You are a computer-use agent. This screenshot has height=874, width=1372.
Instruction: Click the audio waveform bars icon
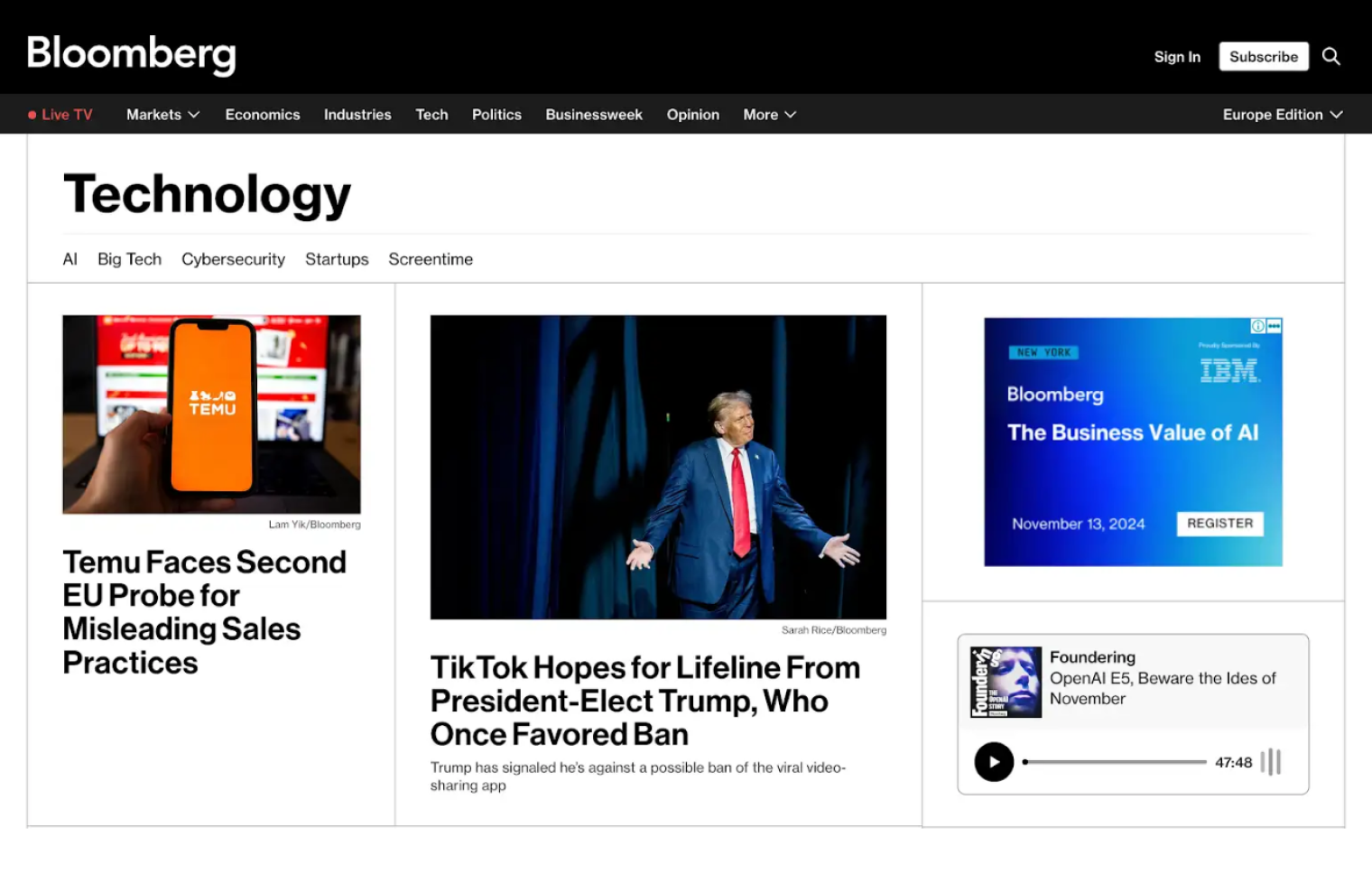1271,762
